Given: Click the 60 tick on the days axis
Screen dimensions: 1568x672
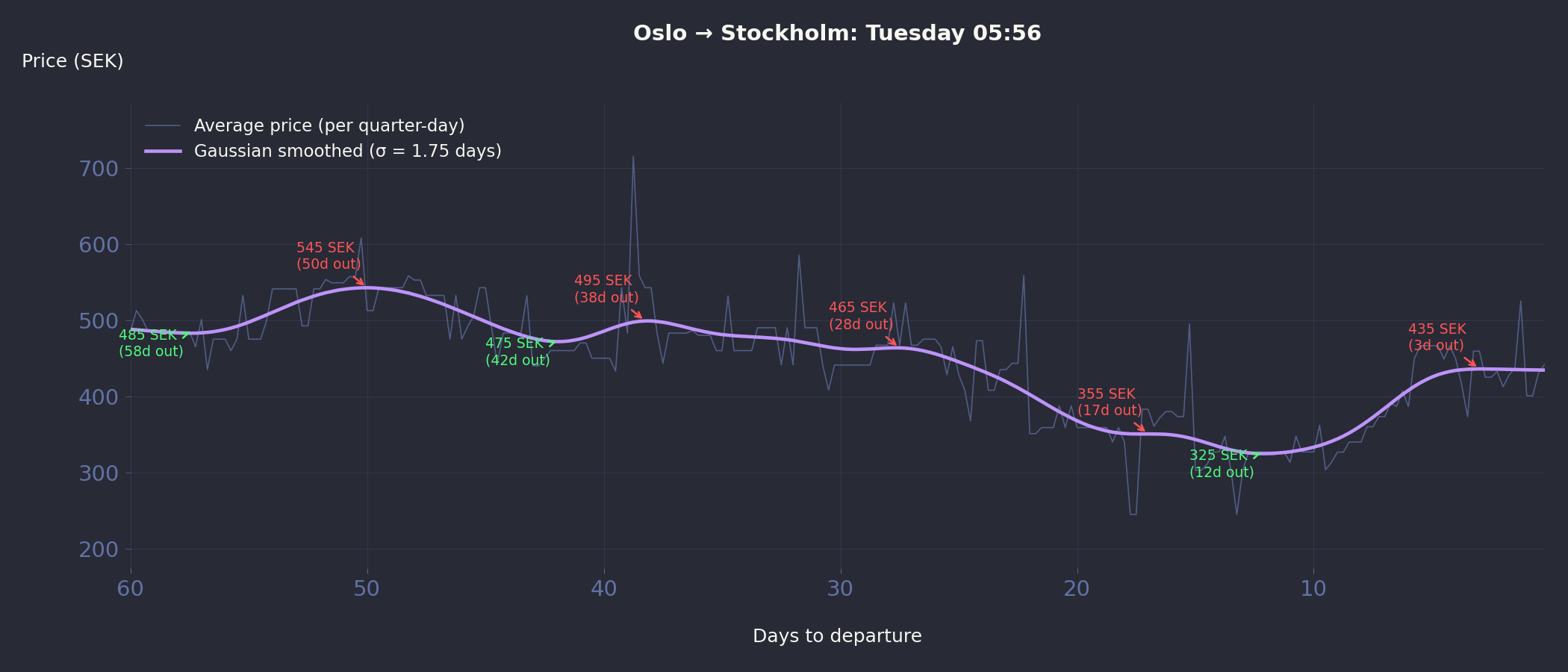Looking at the screenshot, I should coord(131,589).
